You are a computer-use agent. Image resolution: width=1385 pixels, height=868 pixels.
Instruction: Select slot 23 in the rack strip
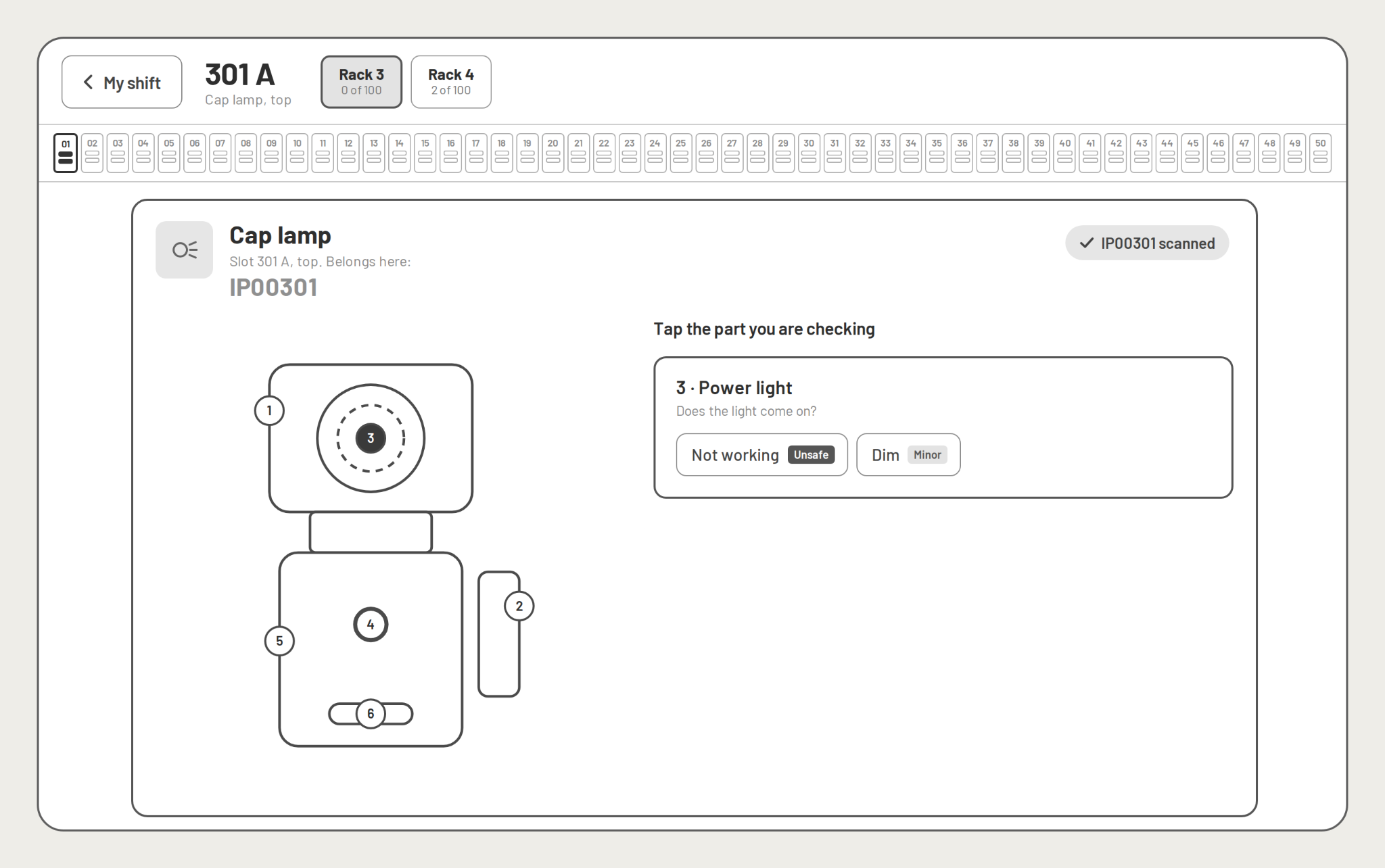(630, 153)
